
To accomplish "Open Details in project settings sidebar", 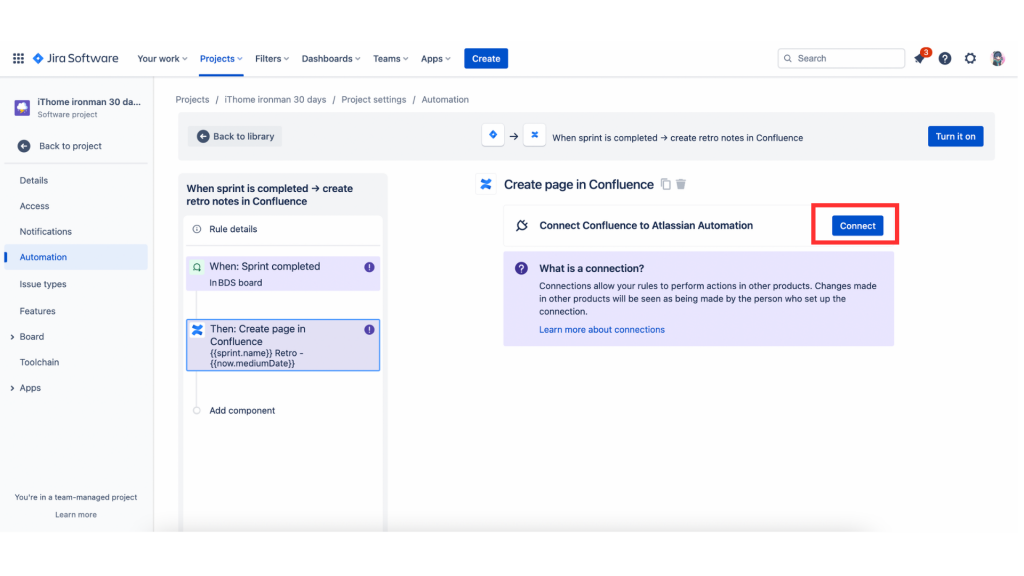I will pyautogui.click(x=34, y=181).
